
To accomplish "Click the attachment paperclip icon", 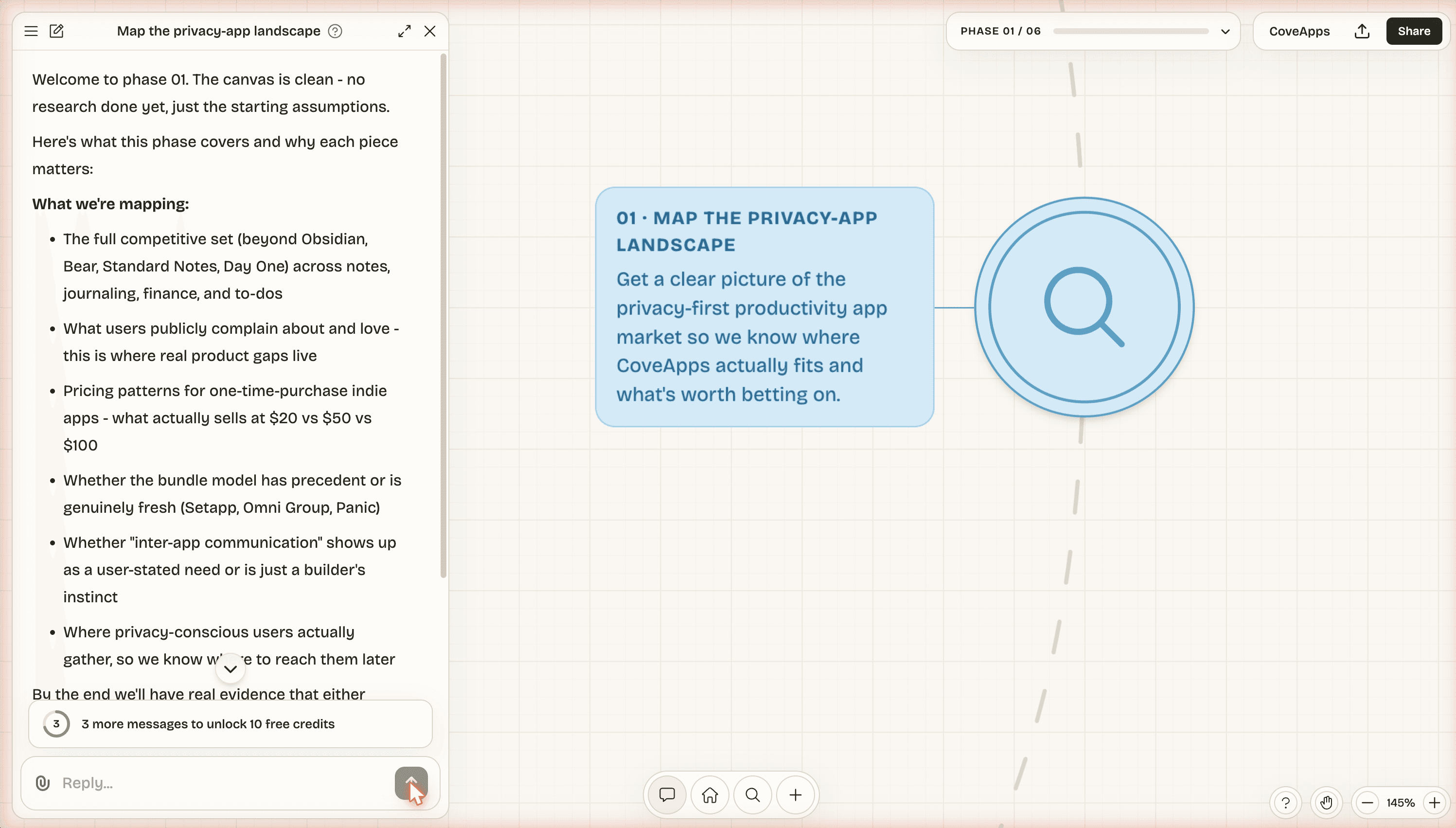I will (x=43, y=783).
